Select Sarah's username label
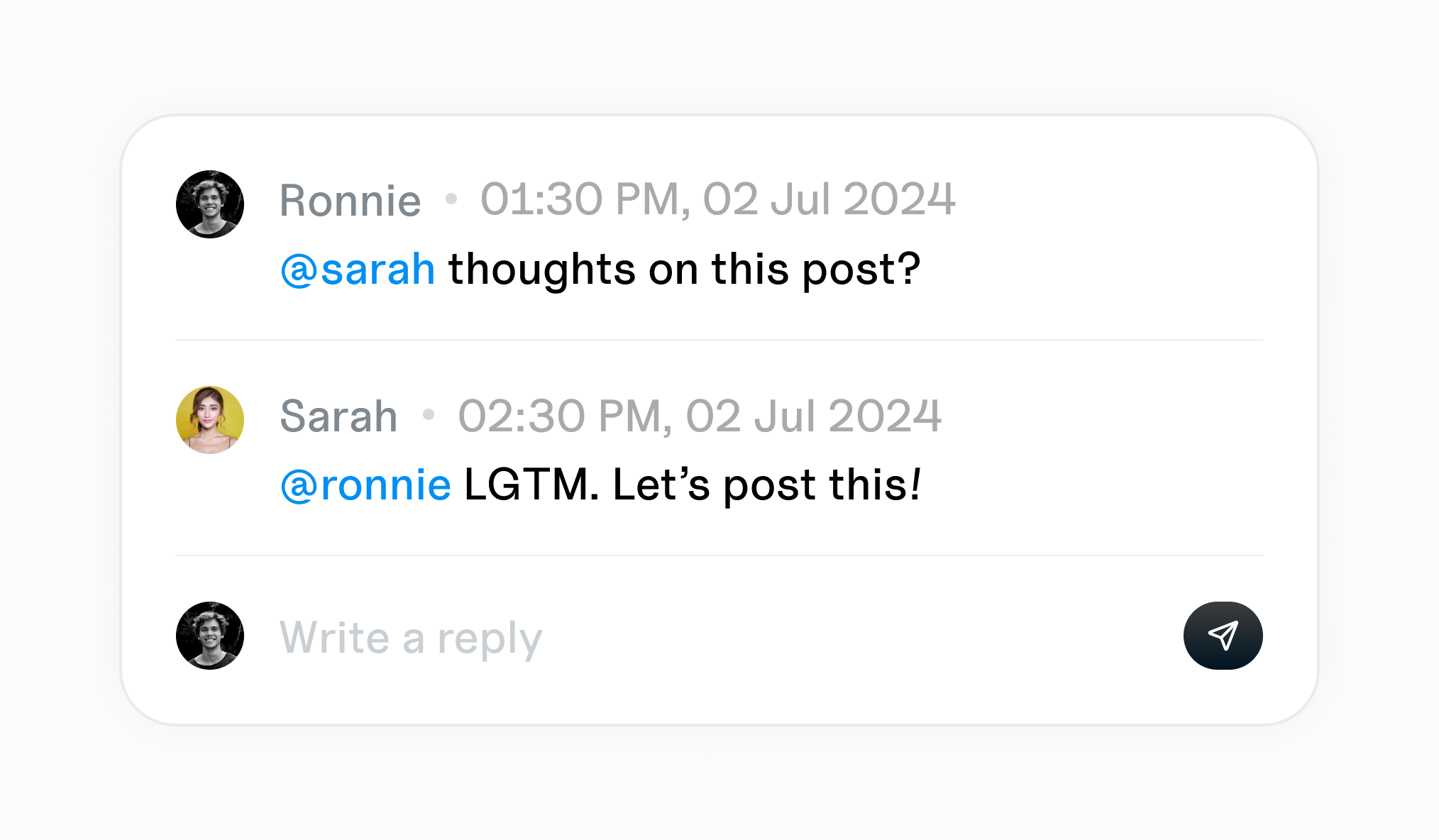Image resolution: width=1439 pixels, height=840 pixels. [338, 416]
